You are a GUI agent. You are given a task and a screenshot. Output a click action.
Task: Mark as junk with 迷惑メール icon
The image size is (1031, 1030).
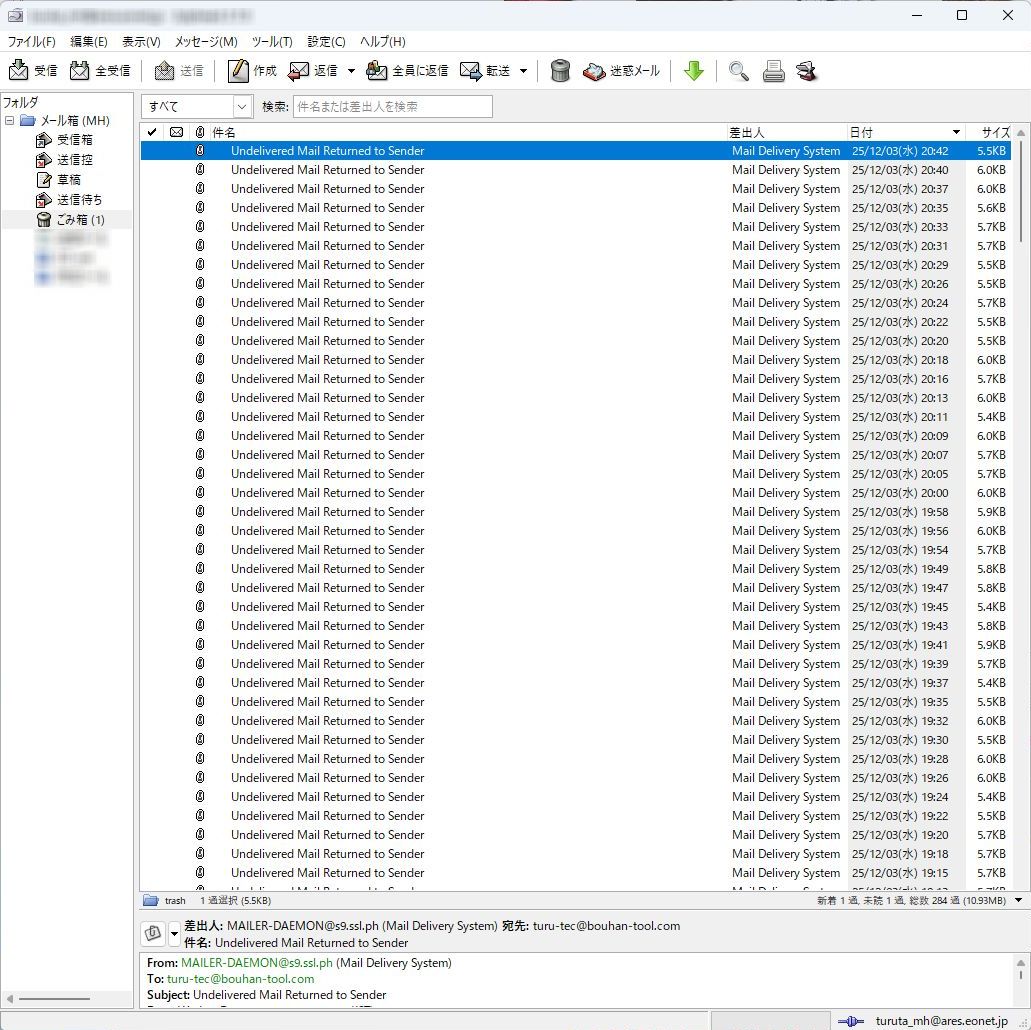594,71
